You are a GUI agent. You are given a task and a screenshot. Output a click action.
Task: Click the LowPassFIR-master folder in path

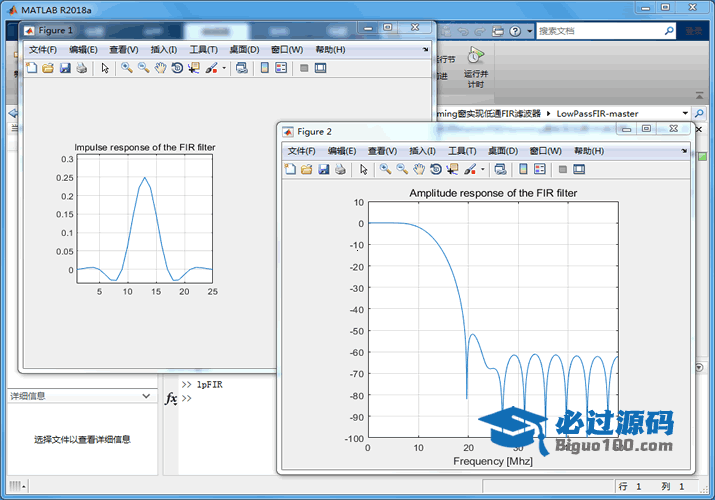pyautogui.click(x=597, y=113)
